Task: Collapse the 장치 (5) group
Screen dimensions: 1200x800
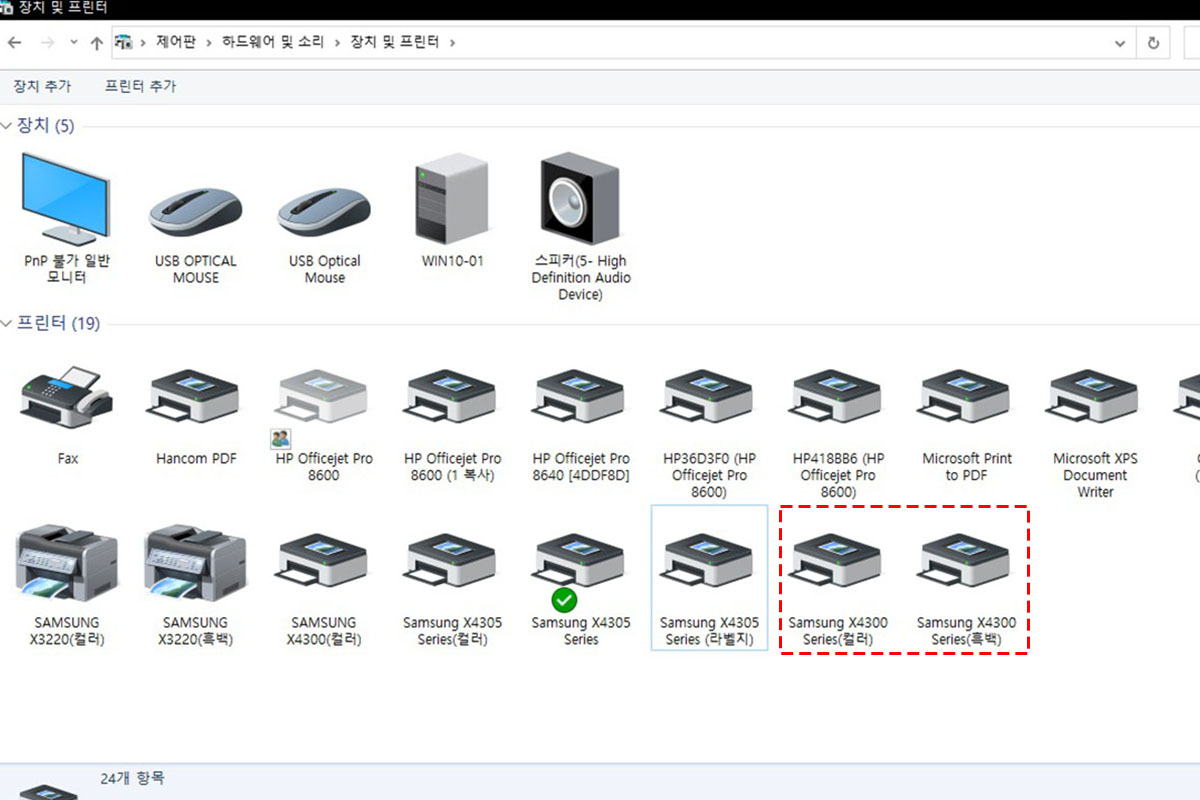Action: (x=7, y=125)
